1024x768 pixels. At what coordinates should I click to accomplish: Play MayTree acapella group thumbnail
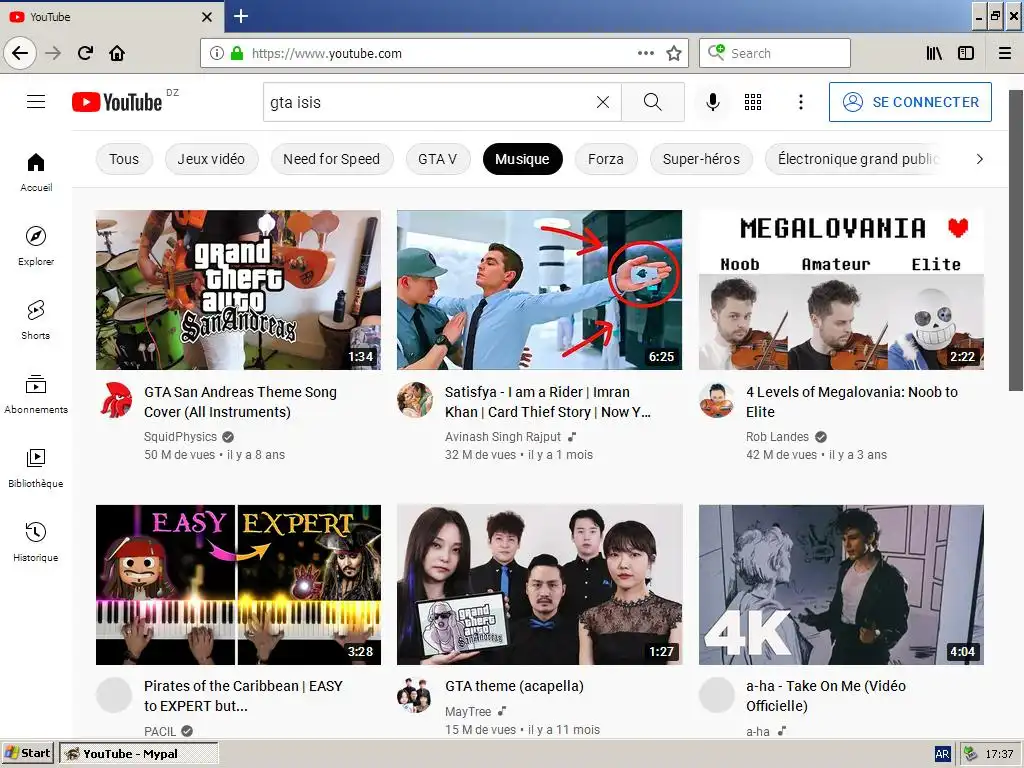click(539, 584)
